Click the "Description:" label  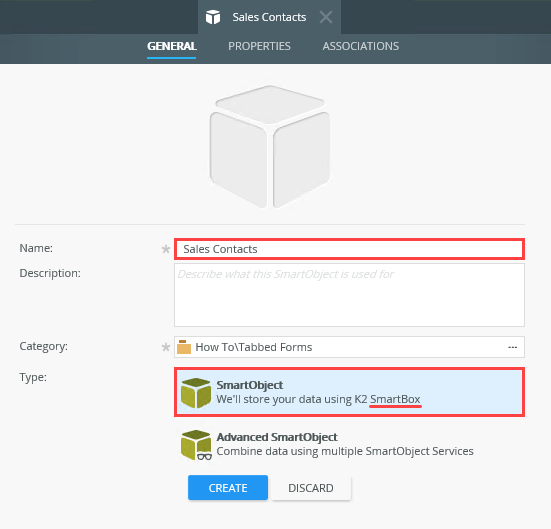pos(50,273)
